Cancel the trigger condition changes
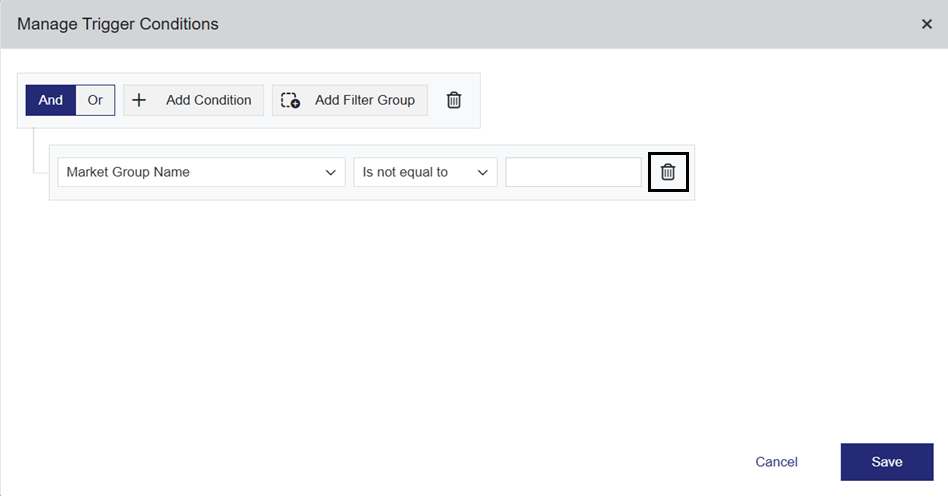Viewport: 948px width, 500px height. tap(776, 462)
